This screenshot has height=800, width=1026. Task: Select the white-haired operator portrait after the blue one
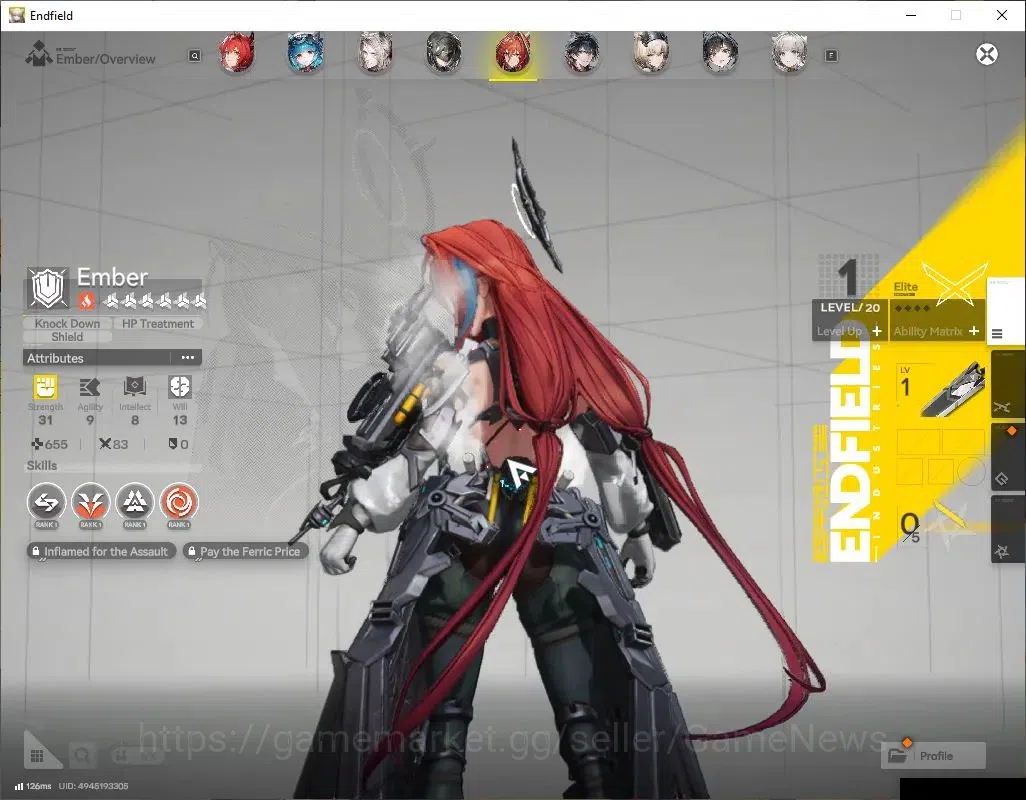click(x=375, y=54)
